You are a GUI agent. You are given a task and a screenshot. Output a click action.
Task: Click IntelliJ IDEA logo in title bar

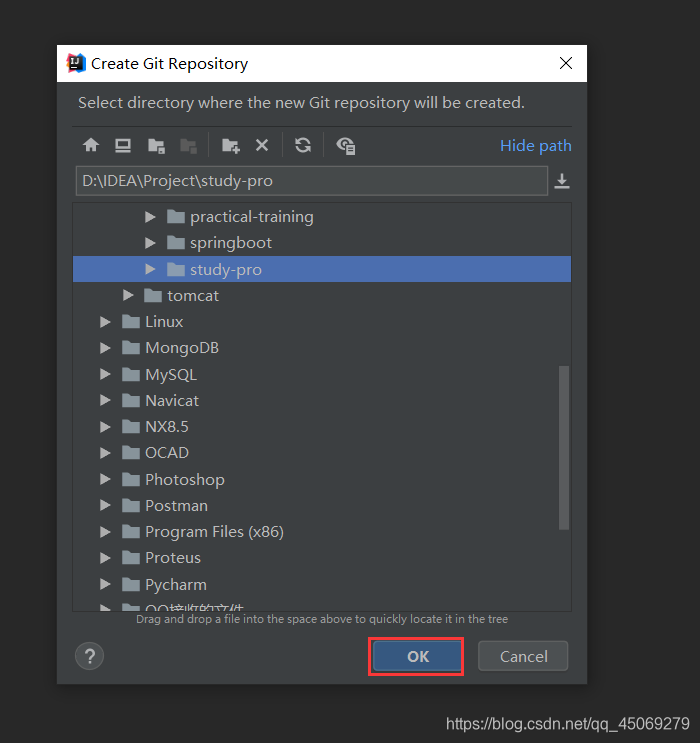(x=76, y=63)
